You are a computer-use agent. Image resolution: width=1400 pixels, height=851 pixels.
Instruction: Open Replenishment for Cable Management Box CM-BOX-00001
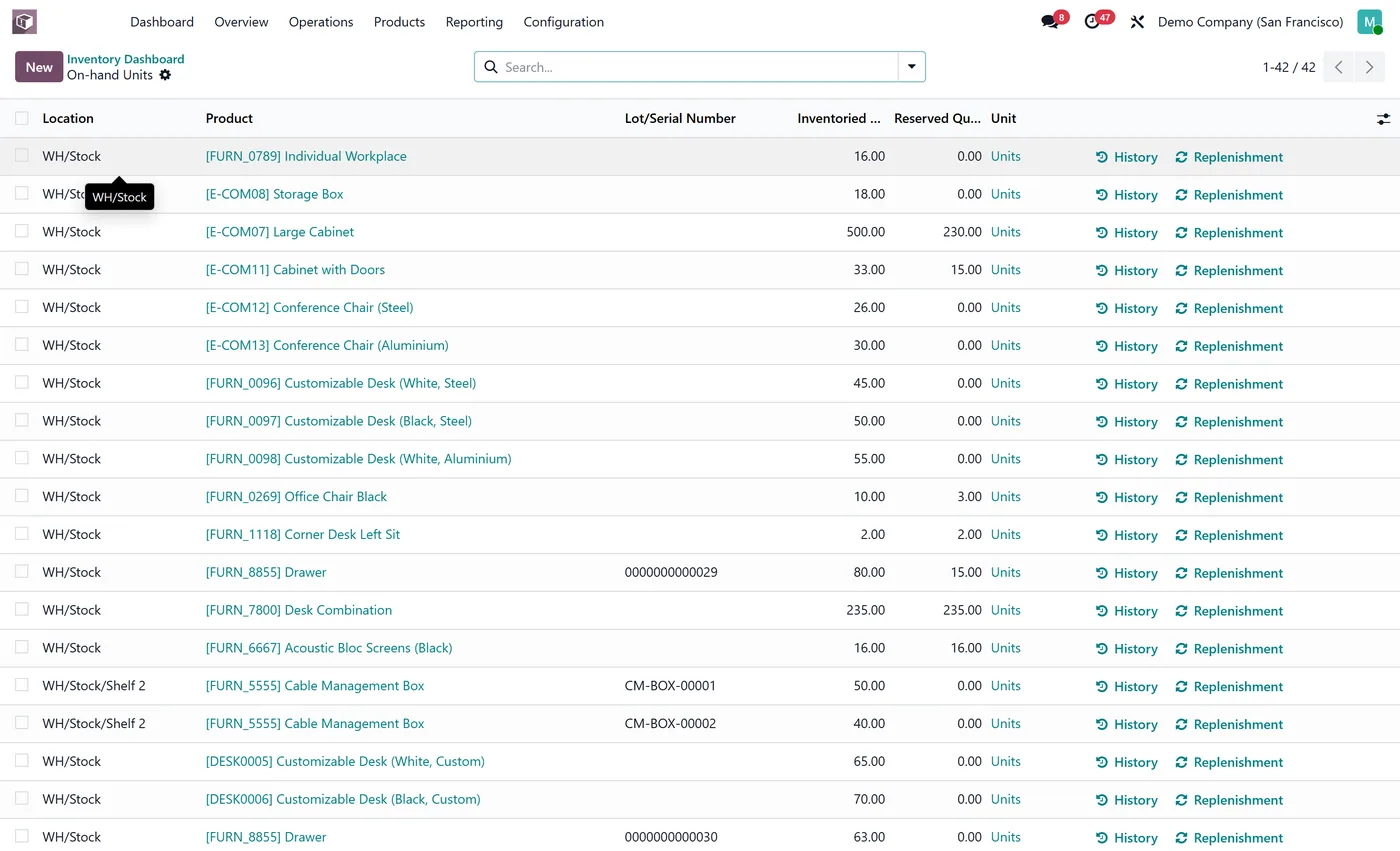pos(1229,686)
